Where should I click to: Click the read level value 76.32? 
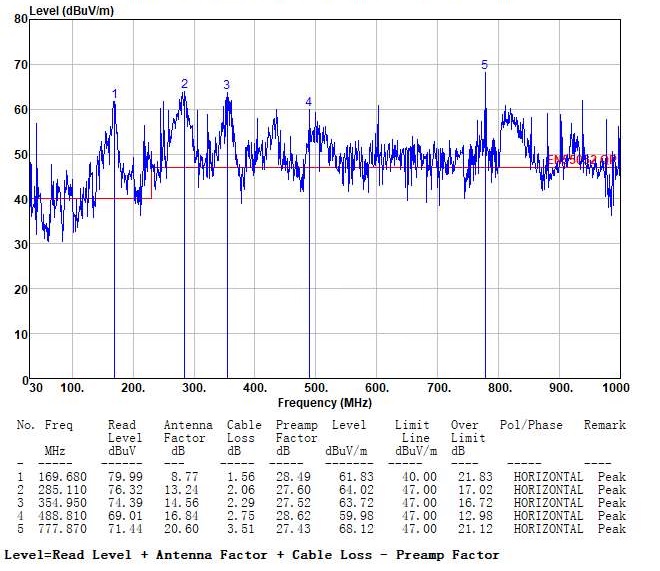125,490
